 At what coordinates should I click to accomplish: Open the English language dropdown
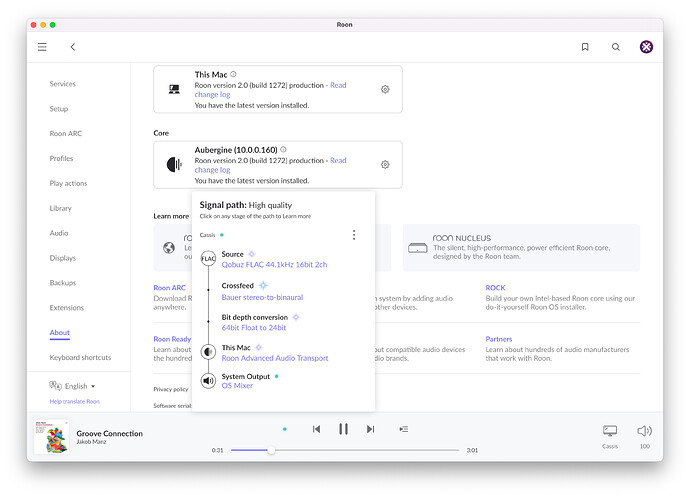80,386
